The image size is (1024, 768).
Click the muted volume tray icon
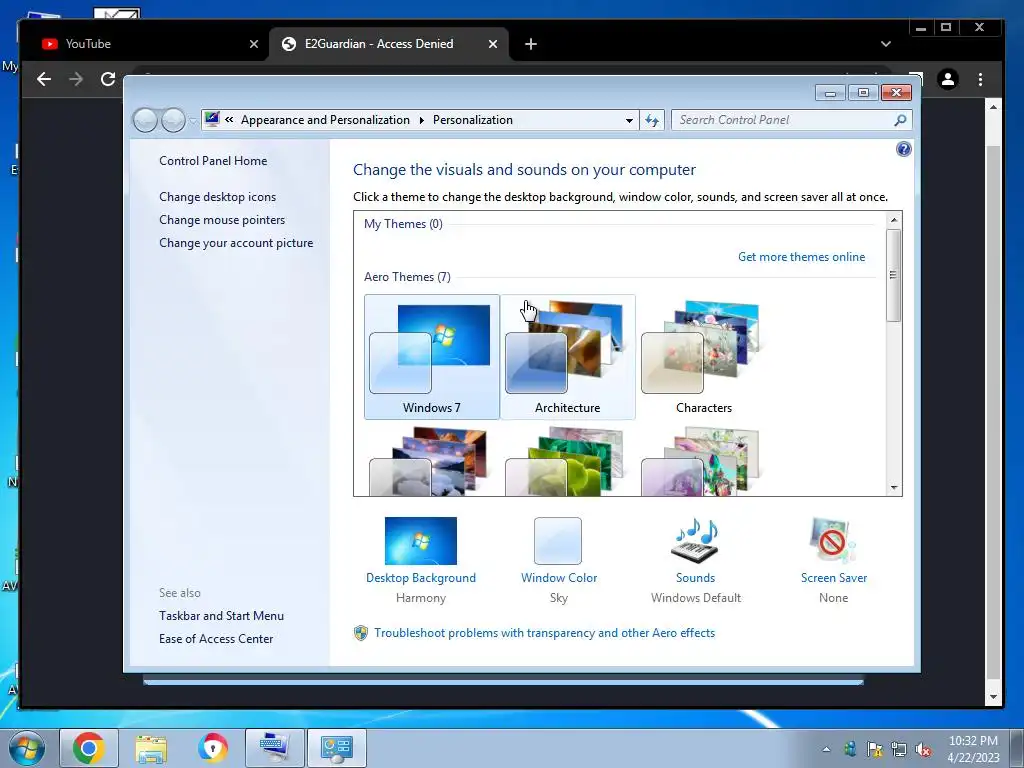pos(923,749)
